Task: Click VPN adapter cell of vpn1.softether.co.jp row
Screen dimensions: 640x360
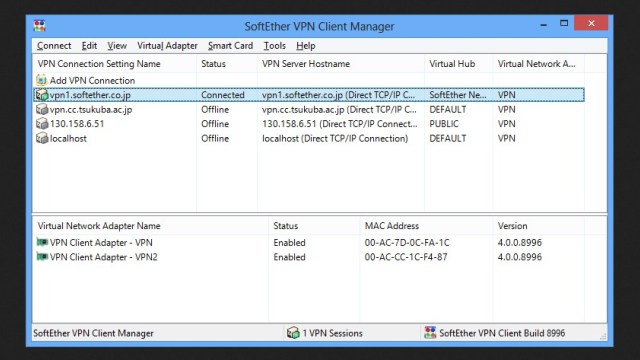Action: [x=507, y=95]
